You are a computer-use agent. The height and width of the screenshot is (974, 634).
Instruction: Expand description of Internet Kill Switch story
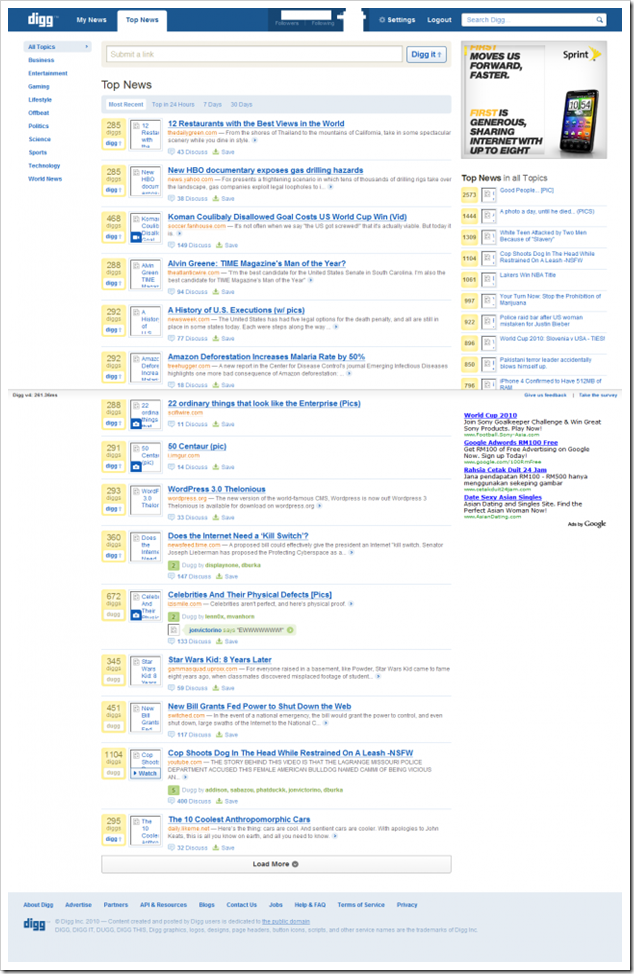tap(351, 552)
